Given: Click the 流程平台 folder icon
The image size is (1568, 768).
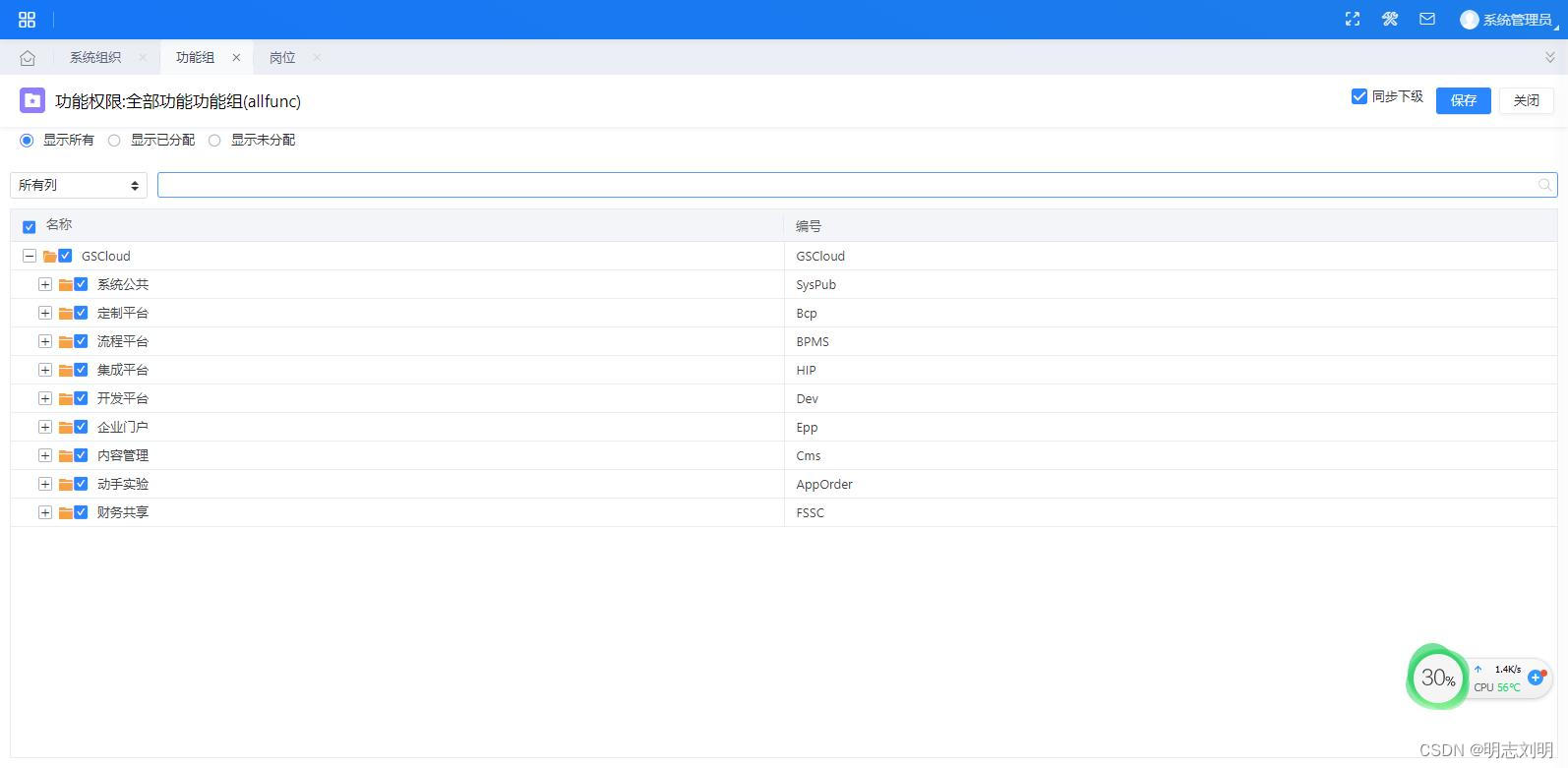Looking at the screenshot, I should pyautogui.click(x=65, y=342).
